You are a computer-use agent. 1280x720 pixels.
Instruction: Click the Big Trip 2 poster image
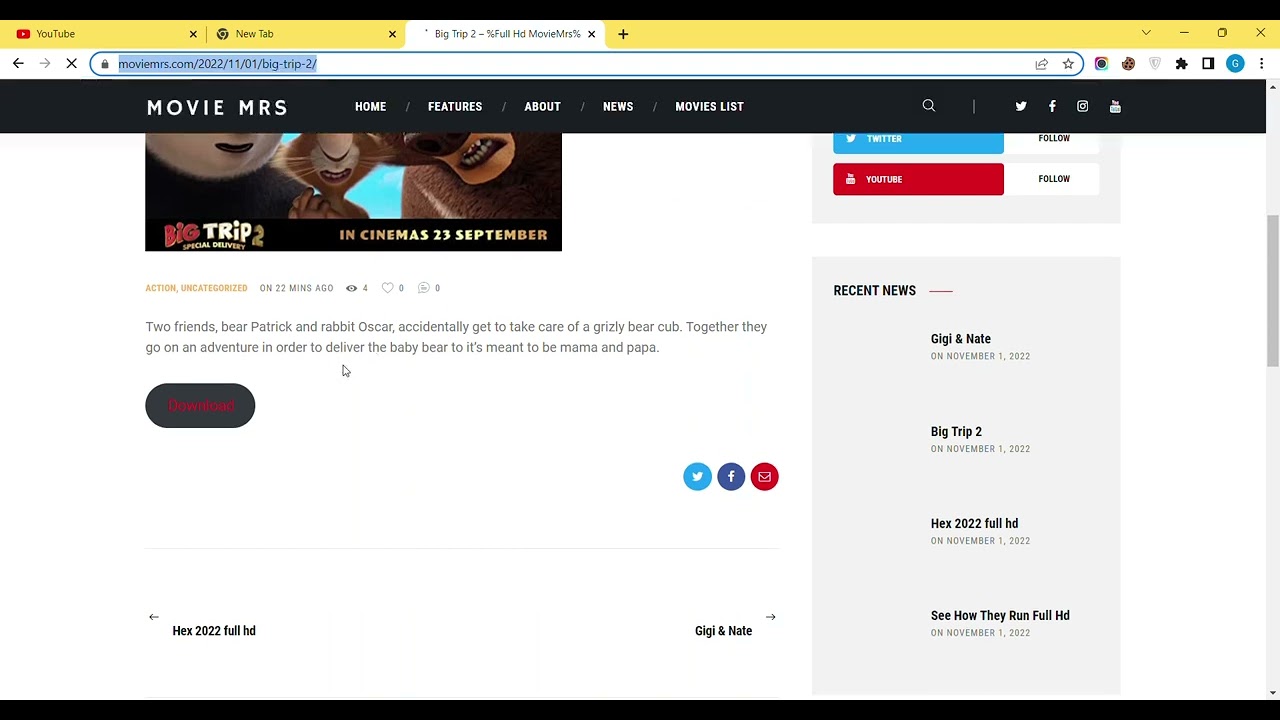[x=353, y=192]
